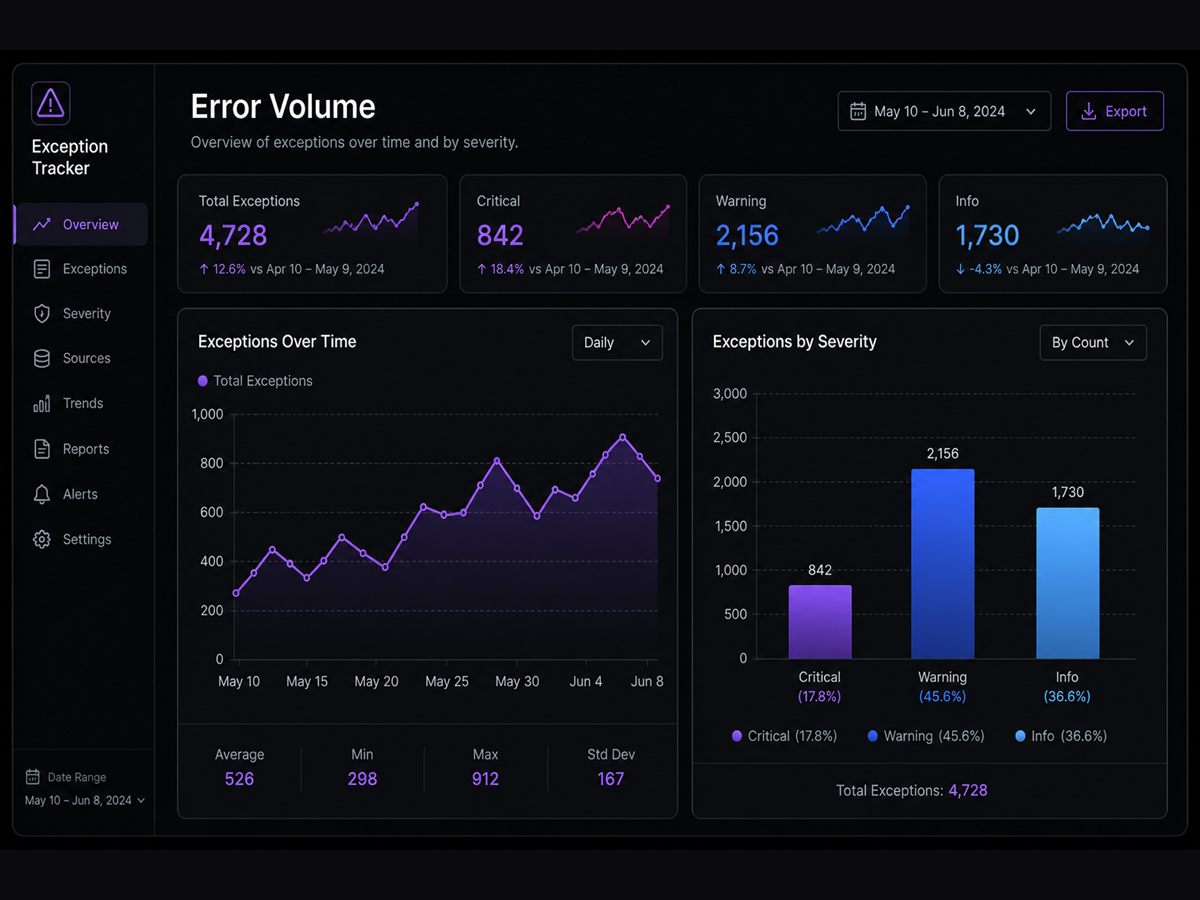Screen dimensions: 1200x900
Task: Click the peak point of the line chart
Action: [622, 437]
